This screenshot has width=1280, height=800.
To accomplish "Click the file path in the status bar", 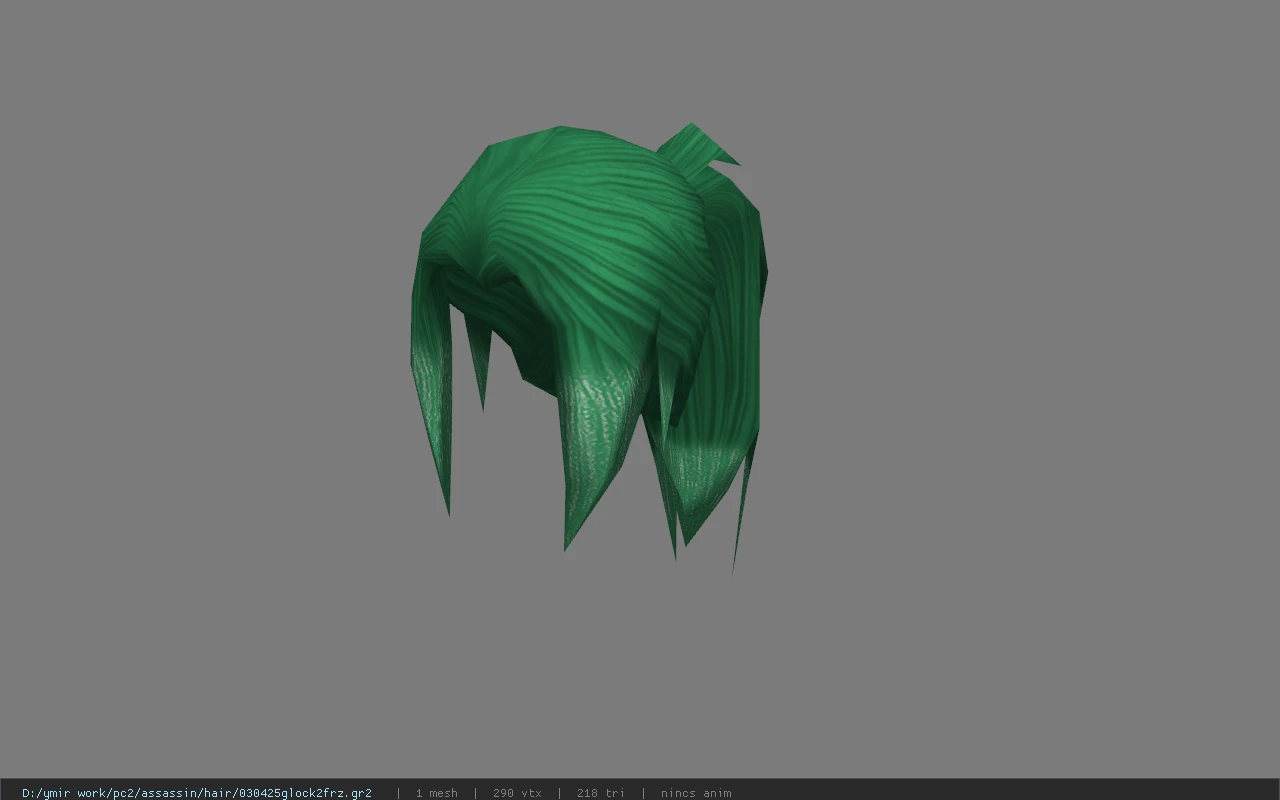I will [197, 793].
